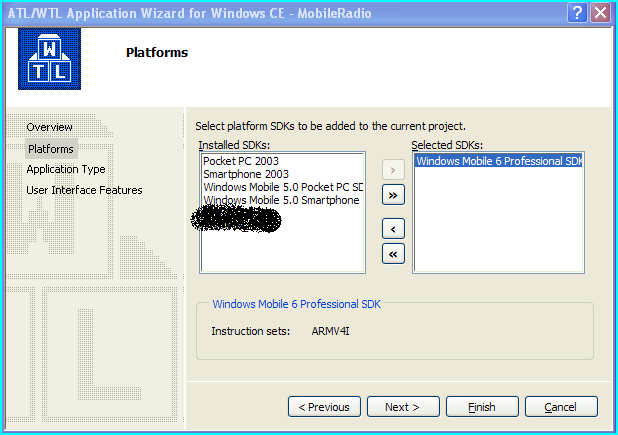This screenshot has height=435, width=618.
Task: Close the wizard with the X button
Action: point(600,13)
